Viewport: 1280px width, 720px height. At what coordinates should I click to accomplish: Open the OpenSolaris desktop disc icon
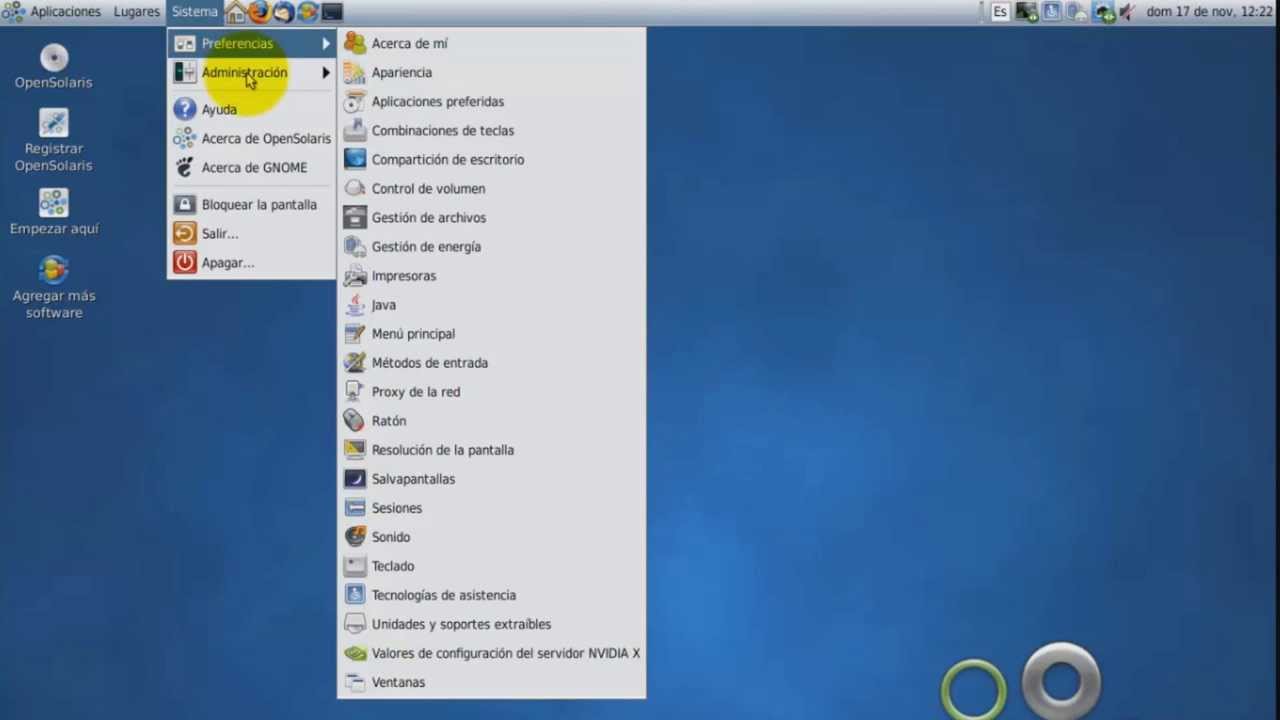54,58
